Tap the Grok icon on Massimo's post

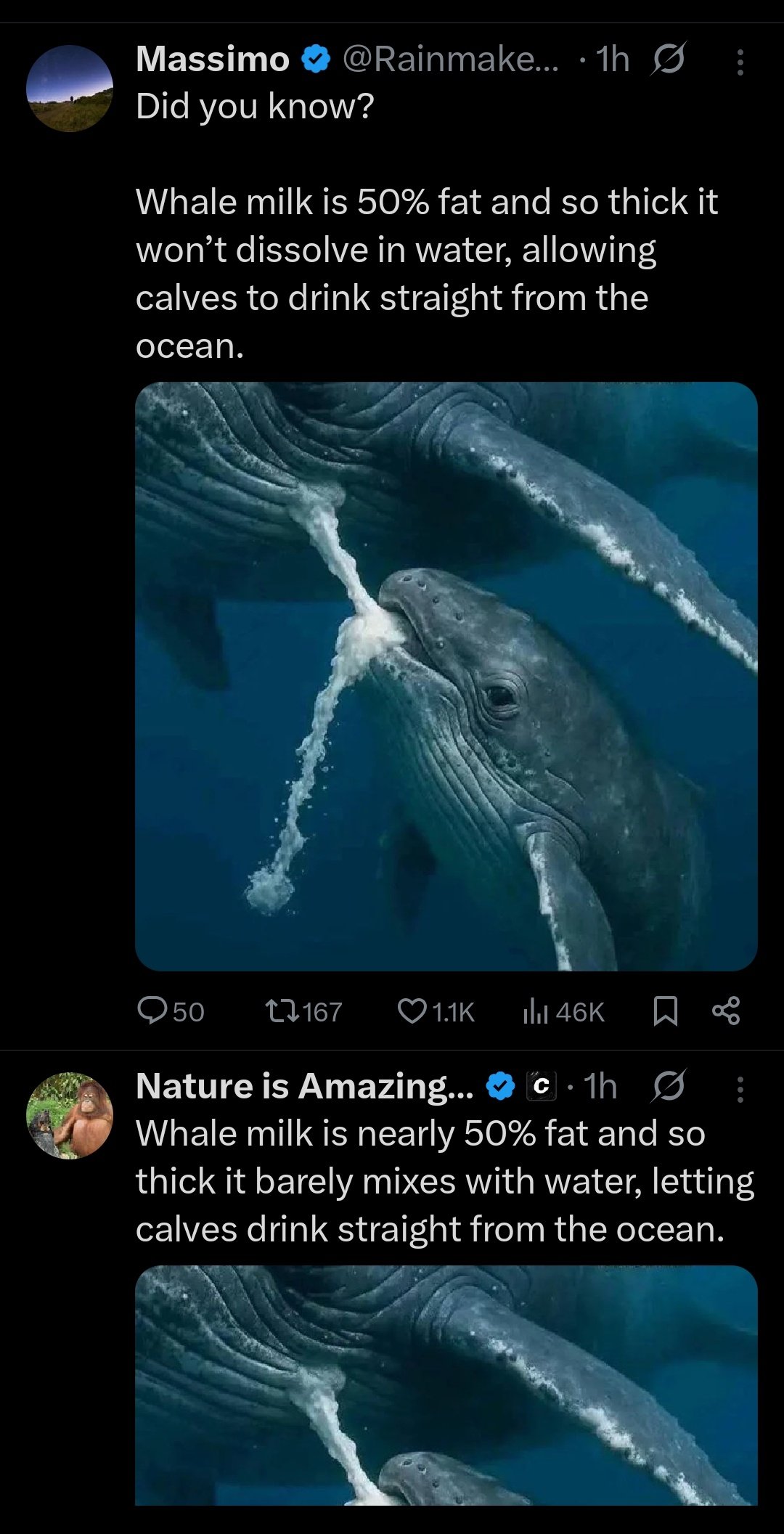pos(667,60)
